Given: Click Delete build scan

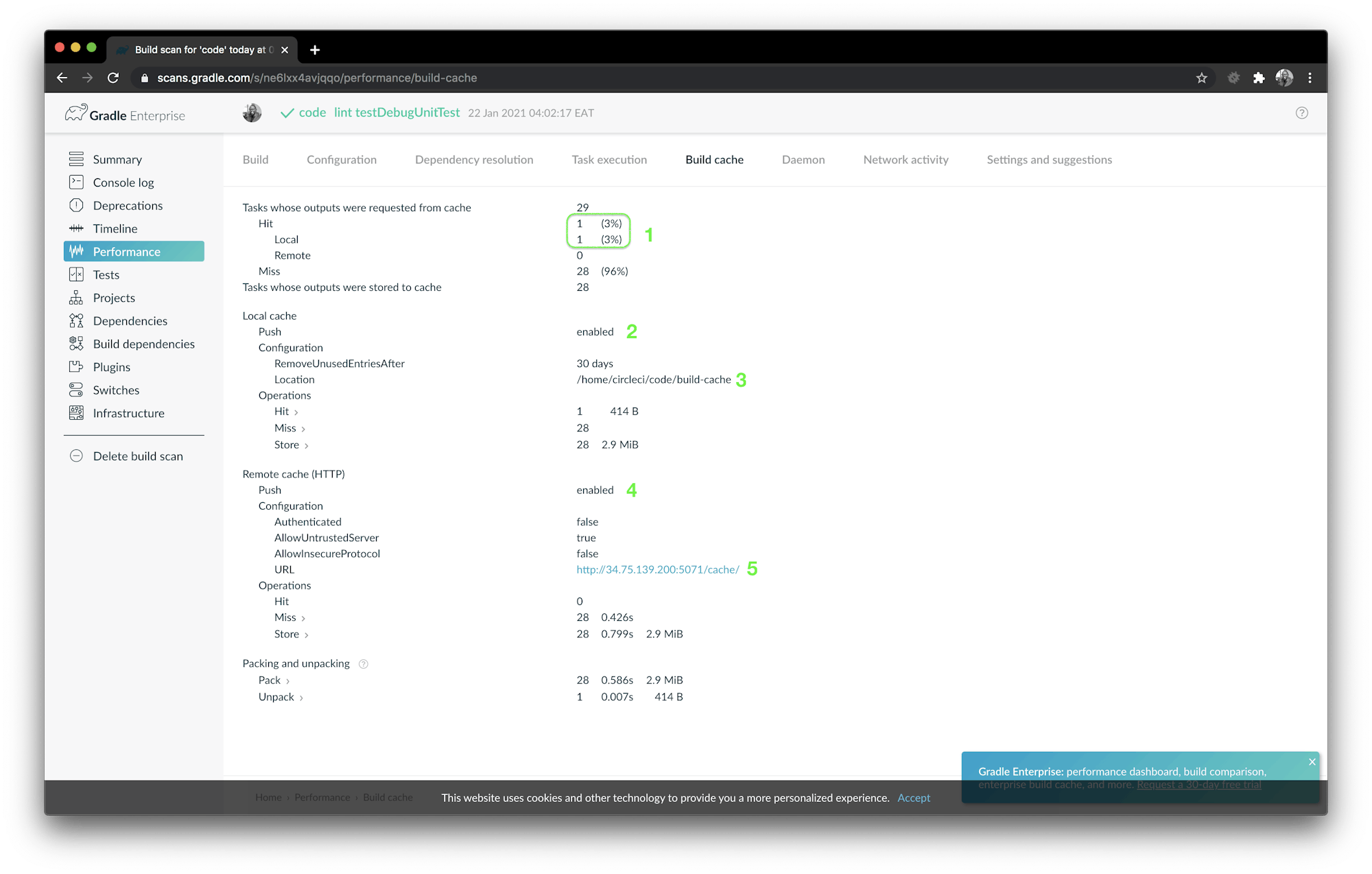Looking at the screenshot, I should (137, 456).
